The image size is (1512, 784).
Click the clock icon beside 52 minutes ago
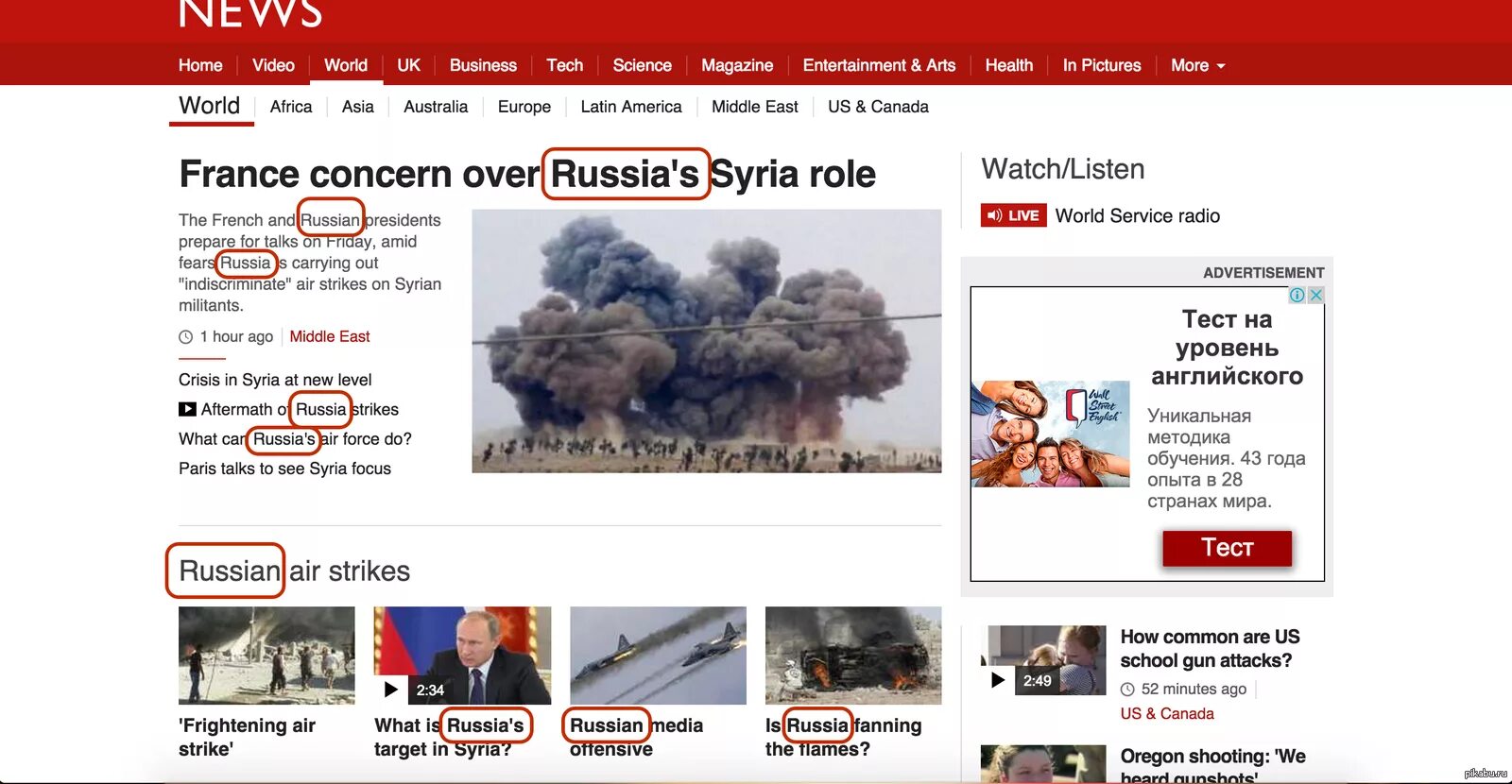(1127, 690)
